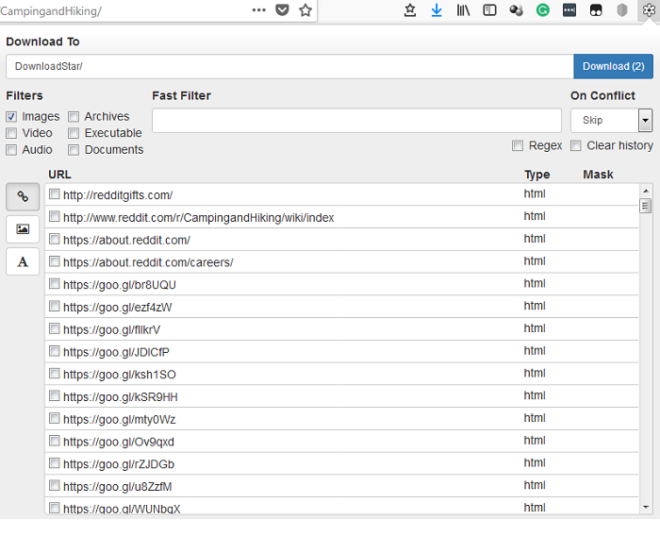Click the URL list scrollbar thumb

[645, 206]
